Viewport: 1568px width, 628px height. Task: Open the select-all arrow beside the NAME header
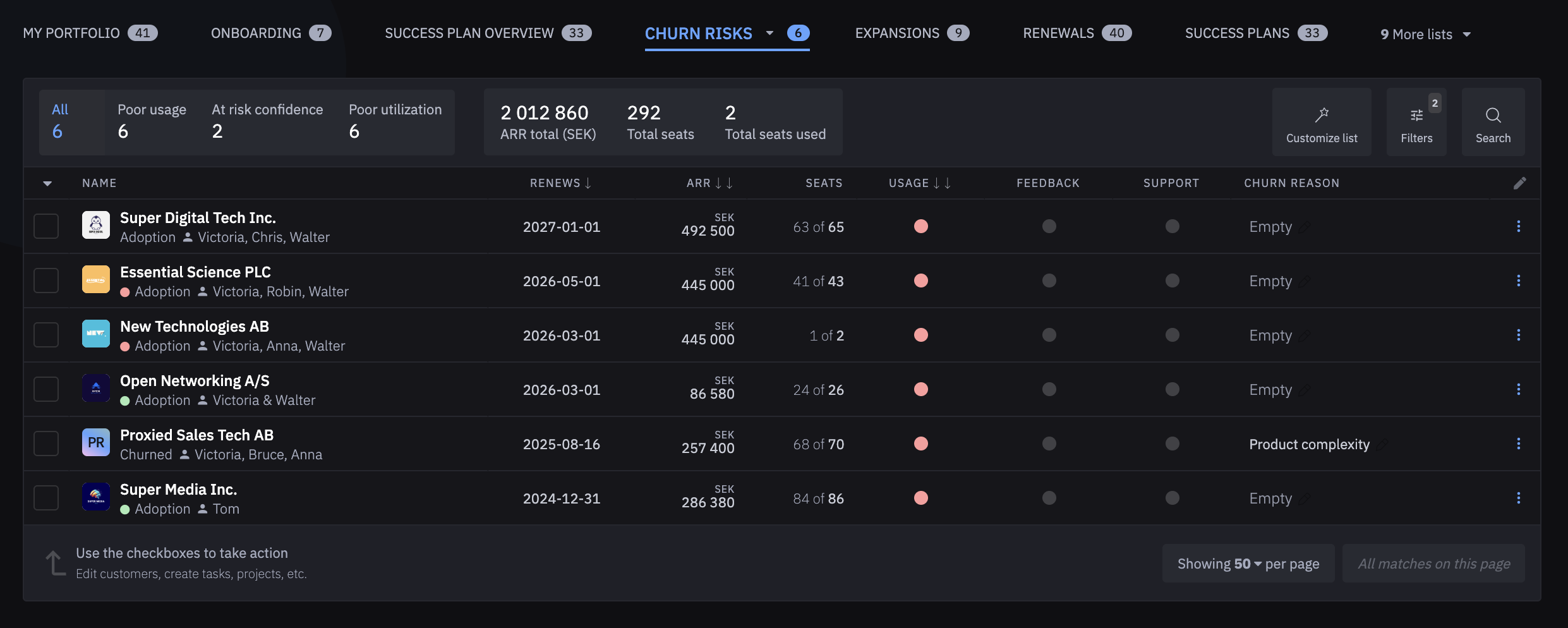pos(47,183)
